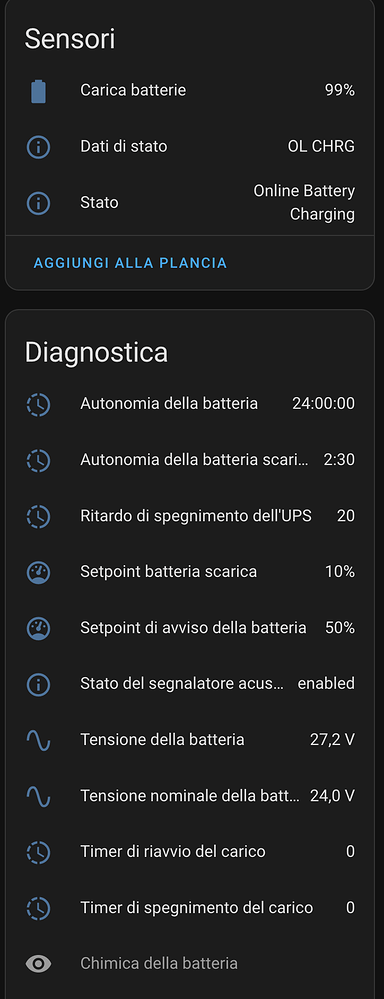Click the info icon next to Dati di stato
The width and height of the screenshot is (384, 999).
[x=38, y=147]
